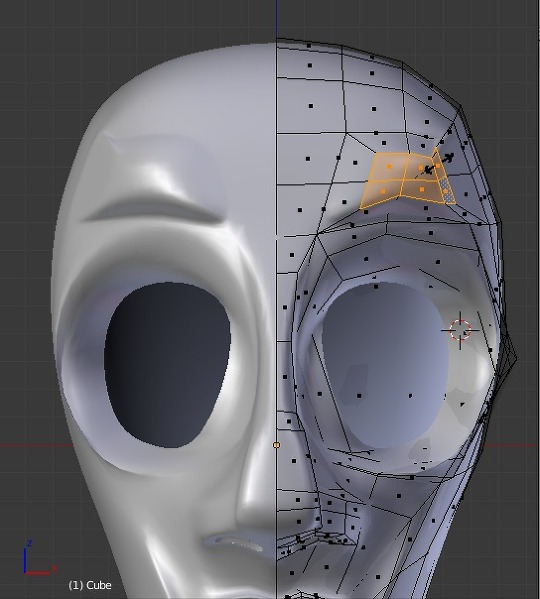Select the lower-left orange highlighted face on brow
The image size is (540, 599).
[382, 193]
